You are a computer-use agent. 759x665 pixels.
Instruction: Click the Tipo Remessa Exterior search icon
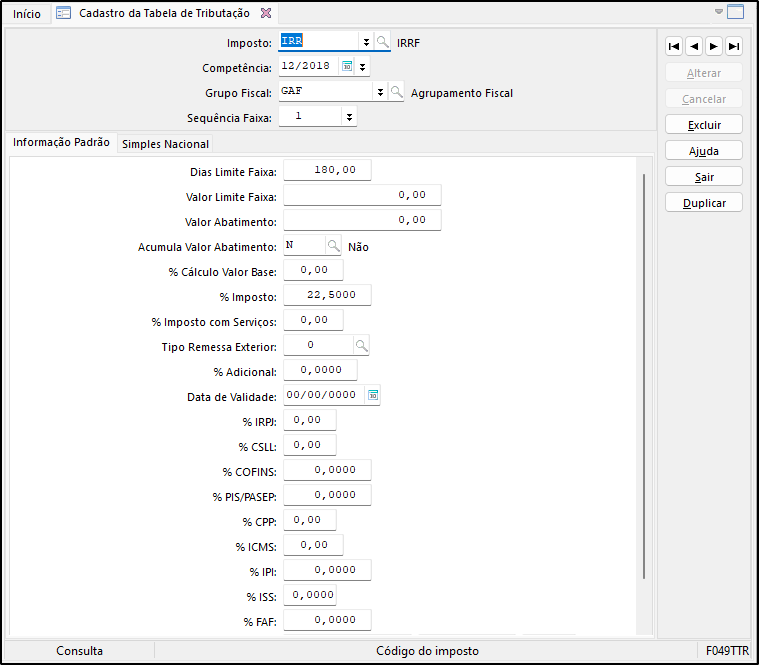pos(361,345)
